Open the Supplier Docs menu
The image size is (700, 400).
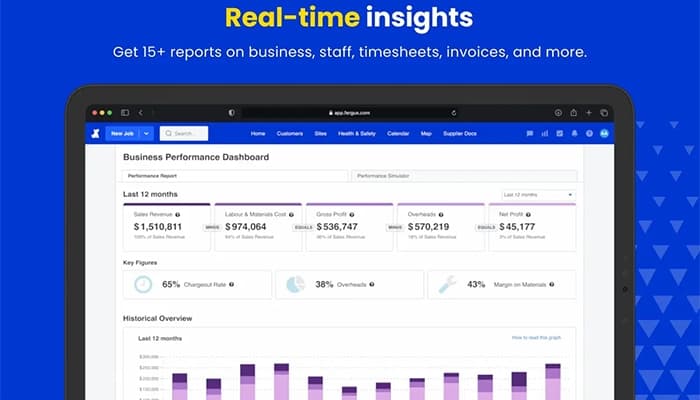tap(460, 133)
